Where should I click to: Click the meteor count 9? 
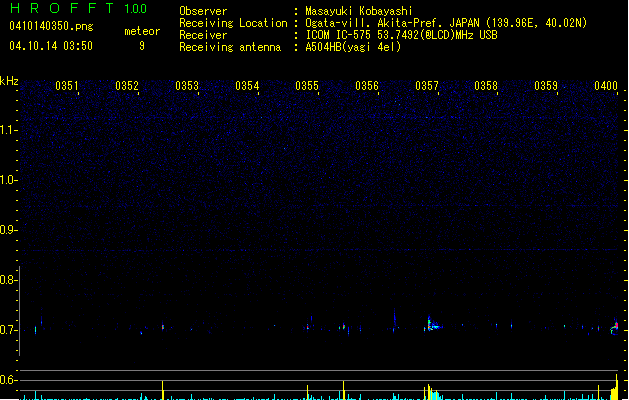tap(142, 46)
